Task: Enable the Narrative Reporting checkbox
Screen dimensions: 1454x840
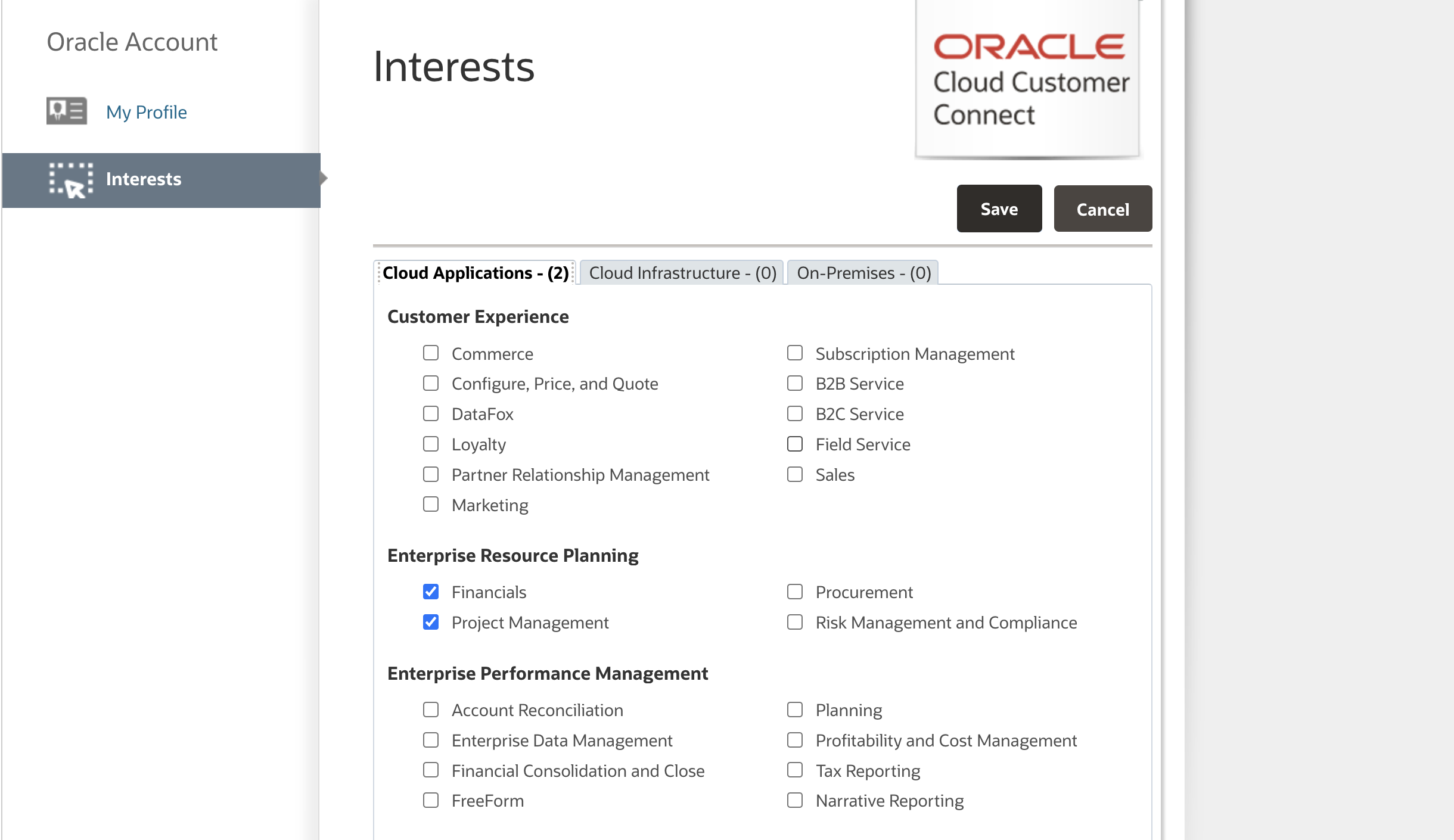Action: click(795, 800)
